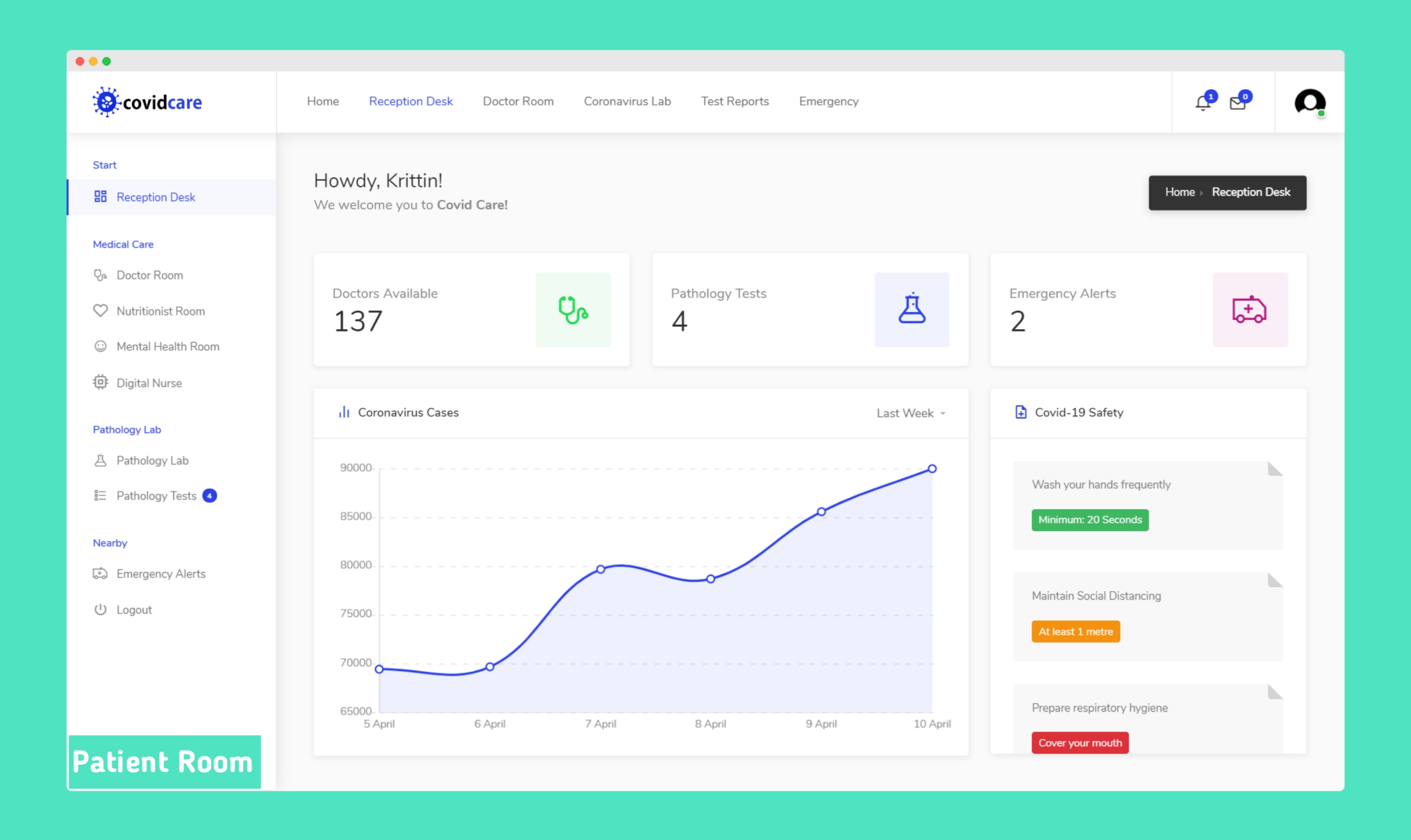This screenshot has width=1411, height=840.
Task: Open the Emergency top menu item
Action: click(x=829, y=101)
